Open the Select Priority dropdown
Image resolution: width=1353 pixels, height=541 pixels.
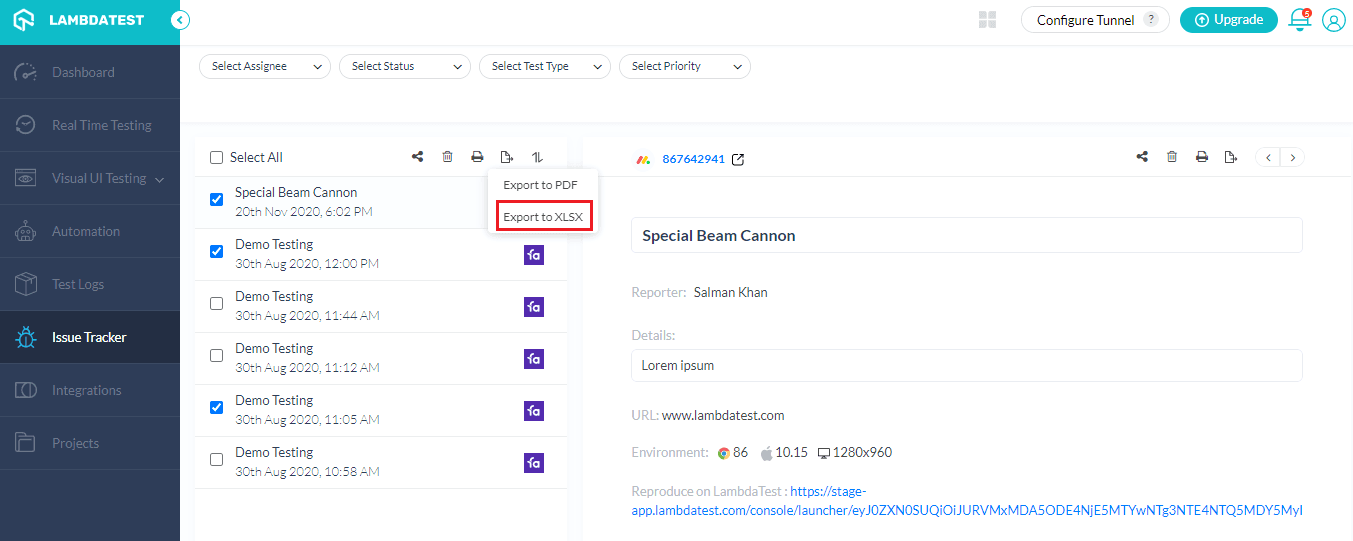685,66
